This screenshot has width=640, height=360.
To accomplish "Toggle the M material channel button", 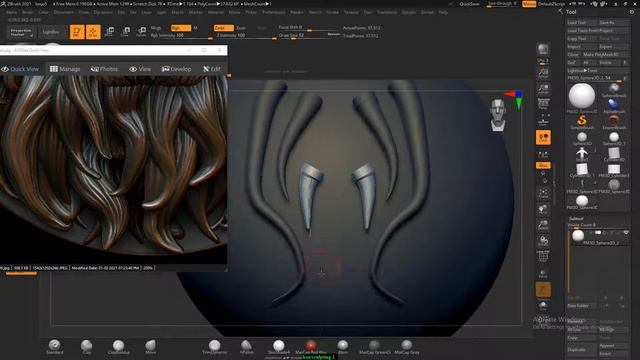I will click(195, 28).
